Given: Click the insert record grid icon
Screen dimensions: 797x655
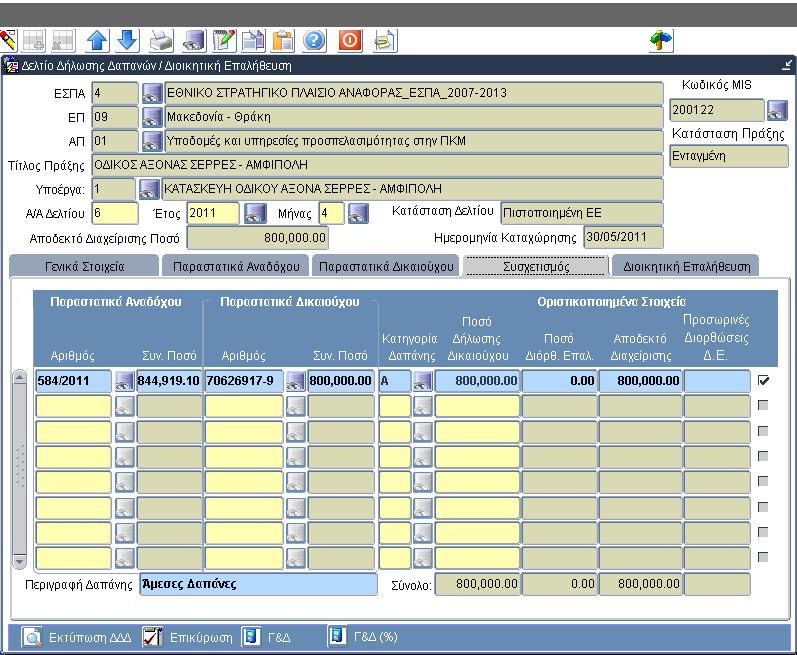Looking at the screenshot, I should [33, 41].
